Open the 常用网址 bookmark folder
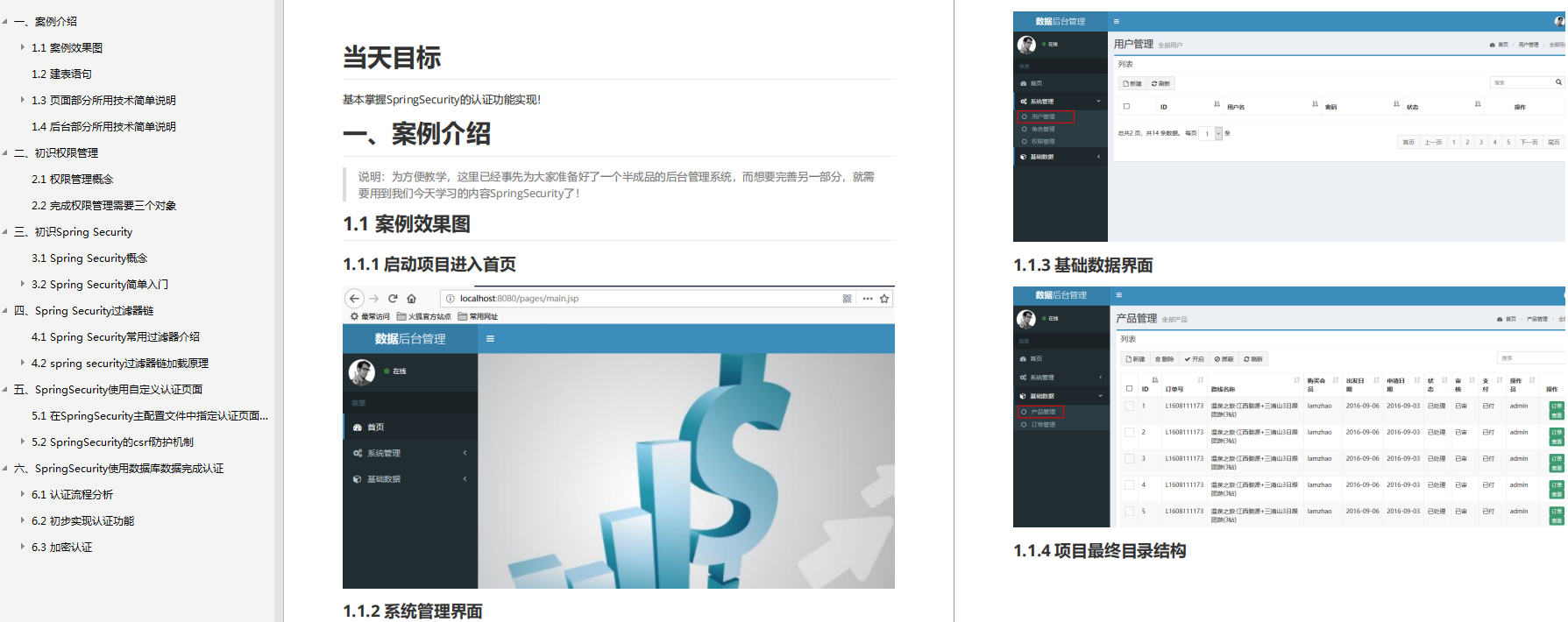The image size is (1568, 622). point(478,316)
